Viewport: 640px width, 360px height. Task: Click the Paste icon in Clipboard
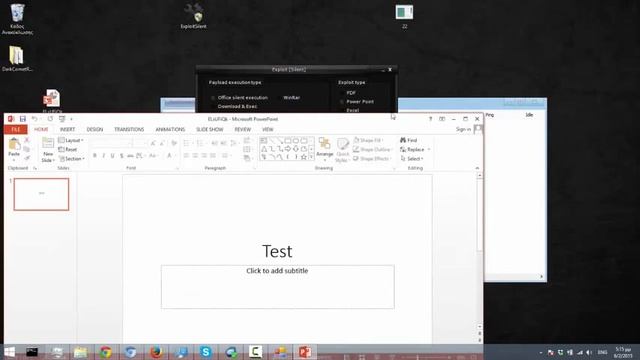(x=14, y=145)
